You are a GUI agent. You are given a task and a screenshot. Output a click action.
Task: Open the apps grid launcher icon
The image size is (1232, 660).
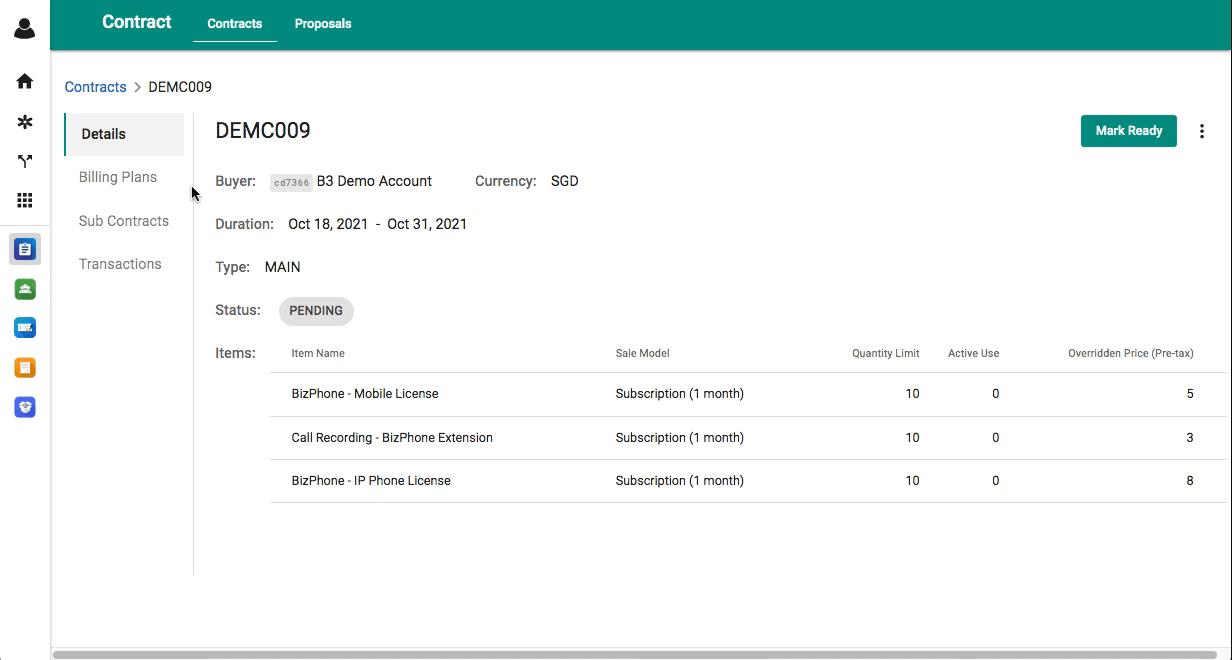tap(25, 201)
